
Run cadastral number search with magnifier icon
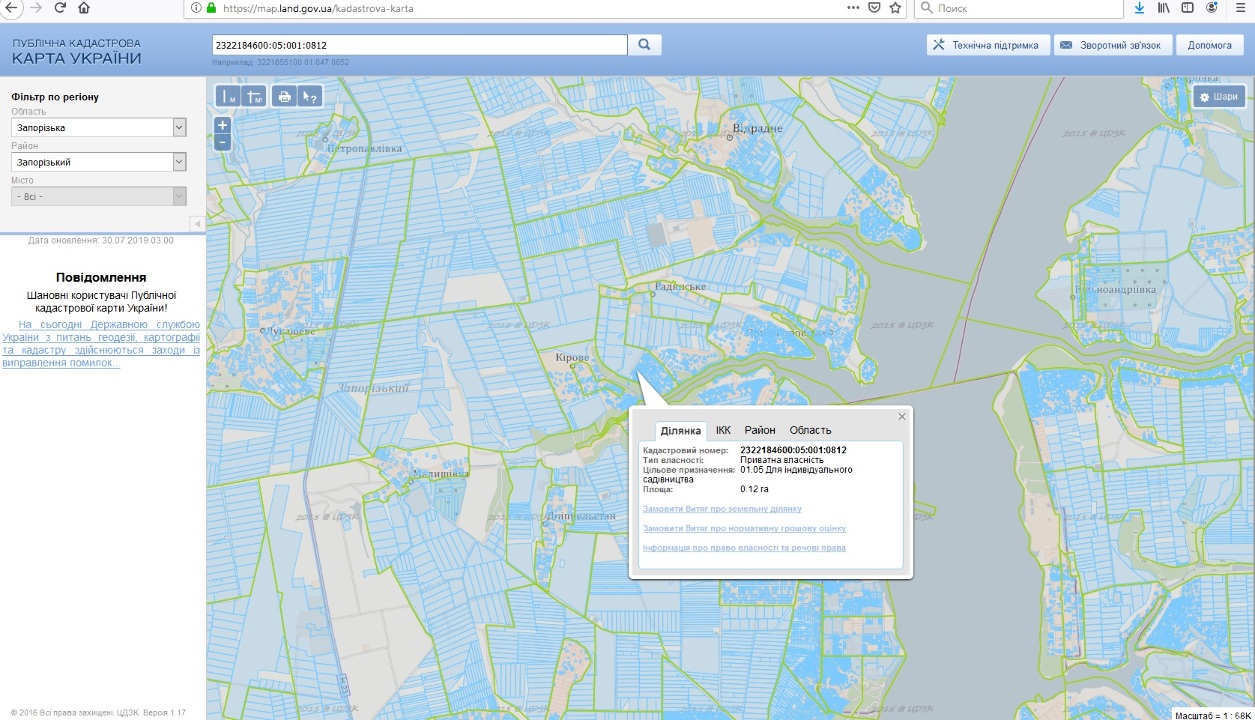click(645, 45)
